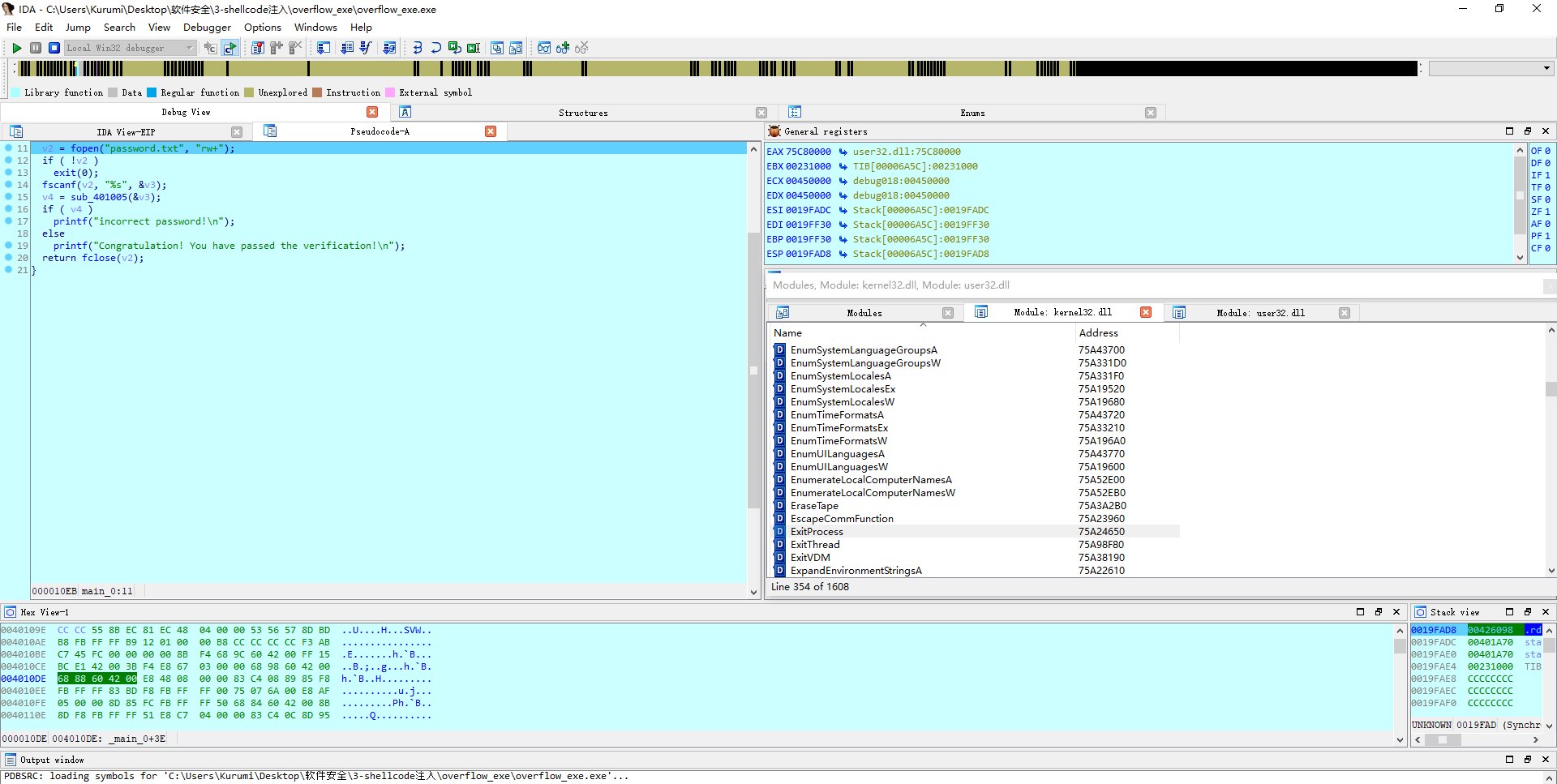Open the File menu
This screenshot has width=1557, height=784.
point(15,28)
